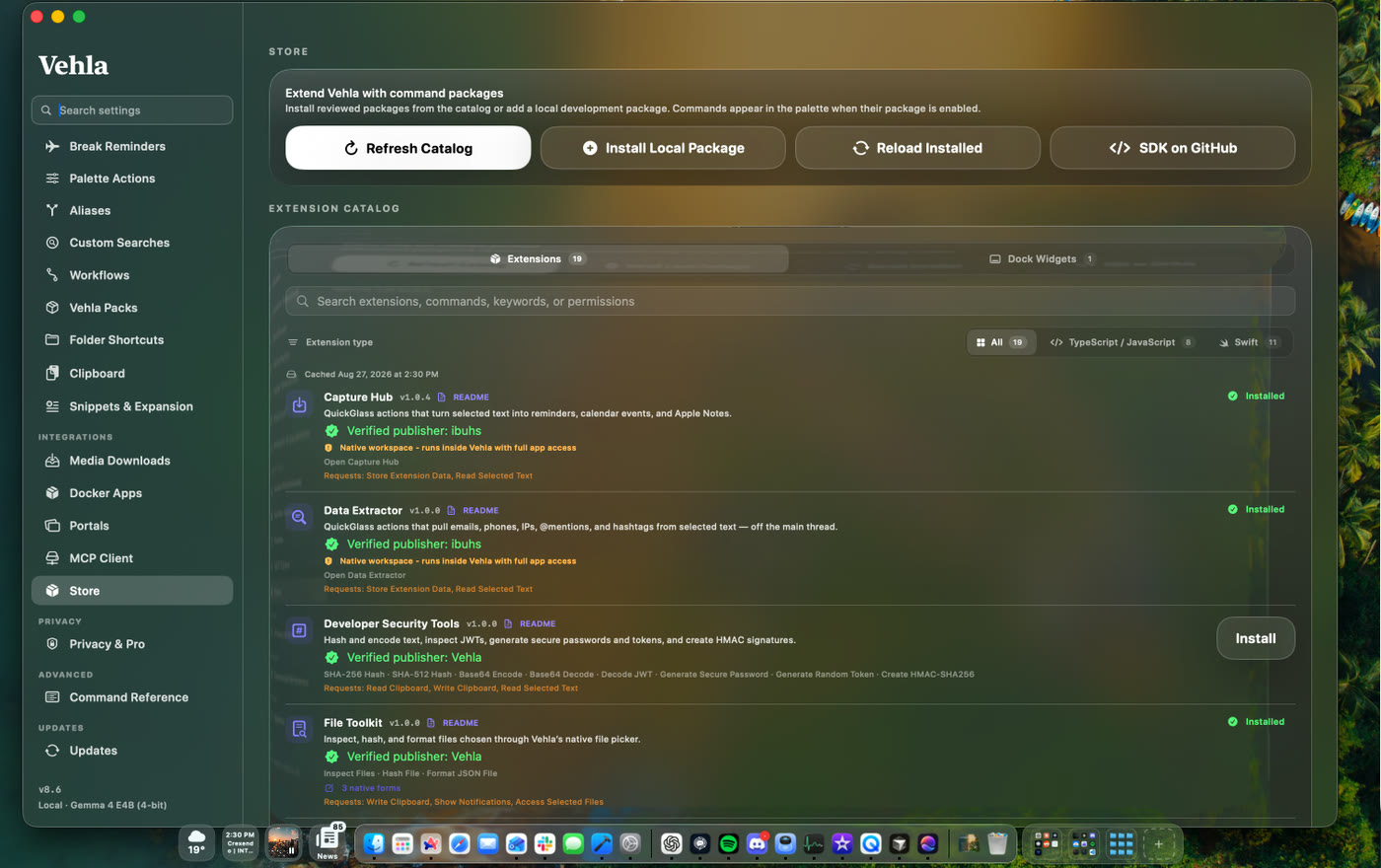Open Docker Apps integration
The width and height of the screenshot is (1381, 868).
pyautogui.click(x=132, y=493)
